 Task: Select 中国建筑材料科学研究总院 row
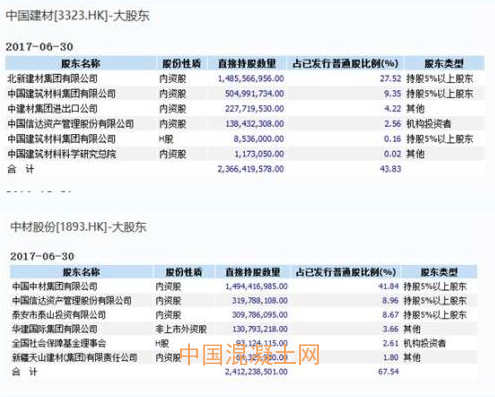pos(245,154)
